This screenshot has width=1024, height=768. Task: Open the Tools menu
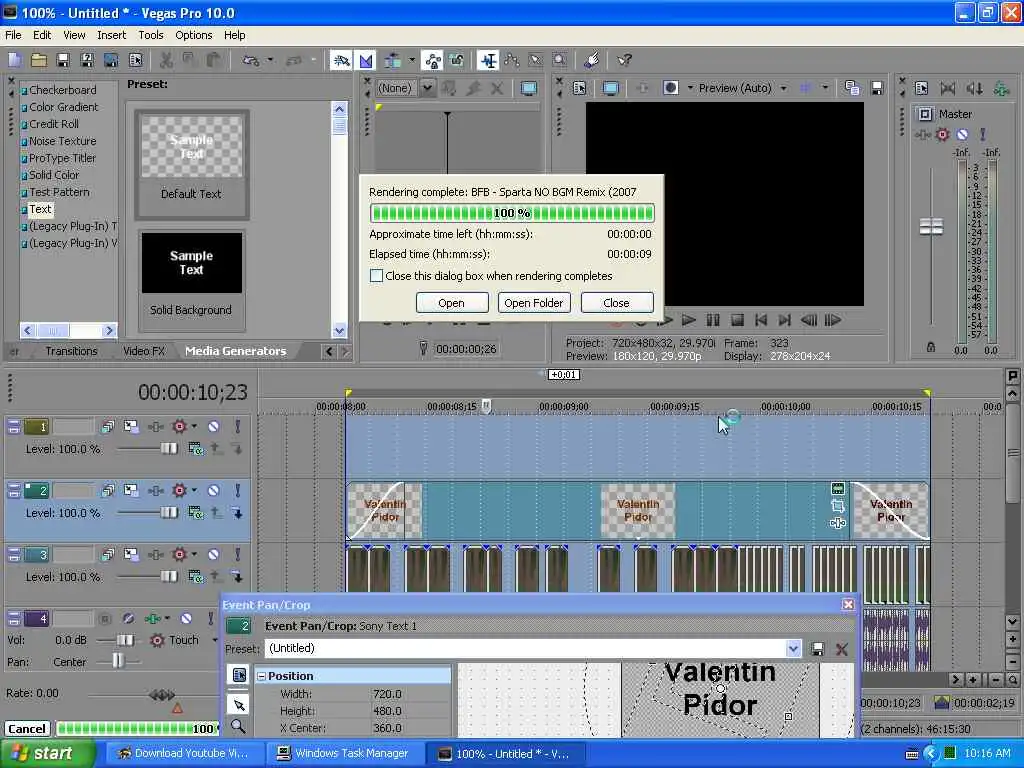pos(151,35)
